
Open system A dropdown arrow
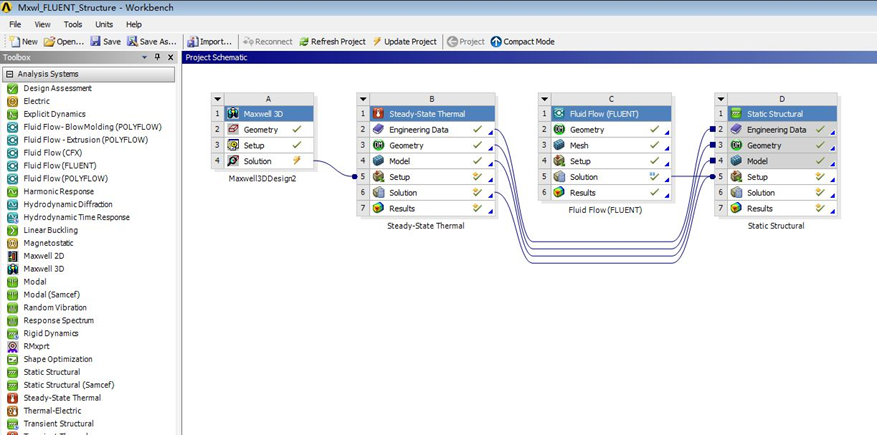coord(218,99)
